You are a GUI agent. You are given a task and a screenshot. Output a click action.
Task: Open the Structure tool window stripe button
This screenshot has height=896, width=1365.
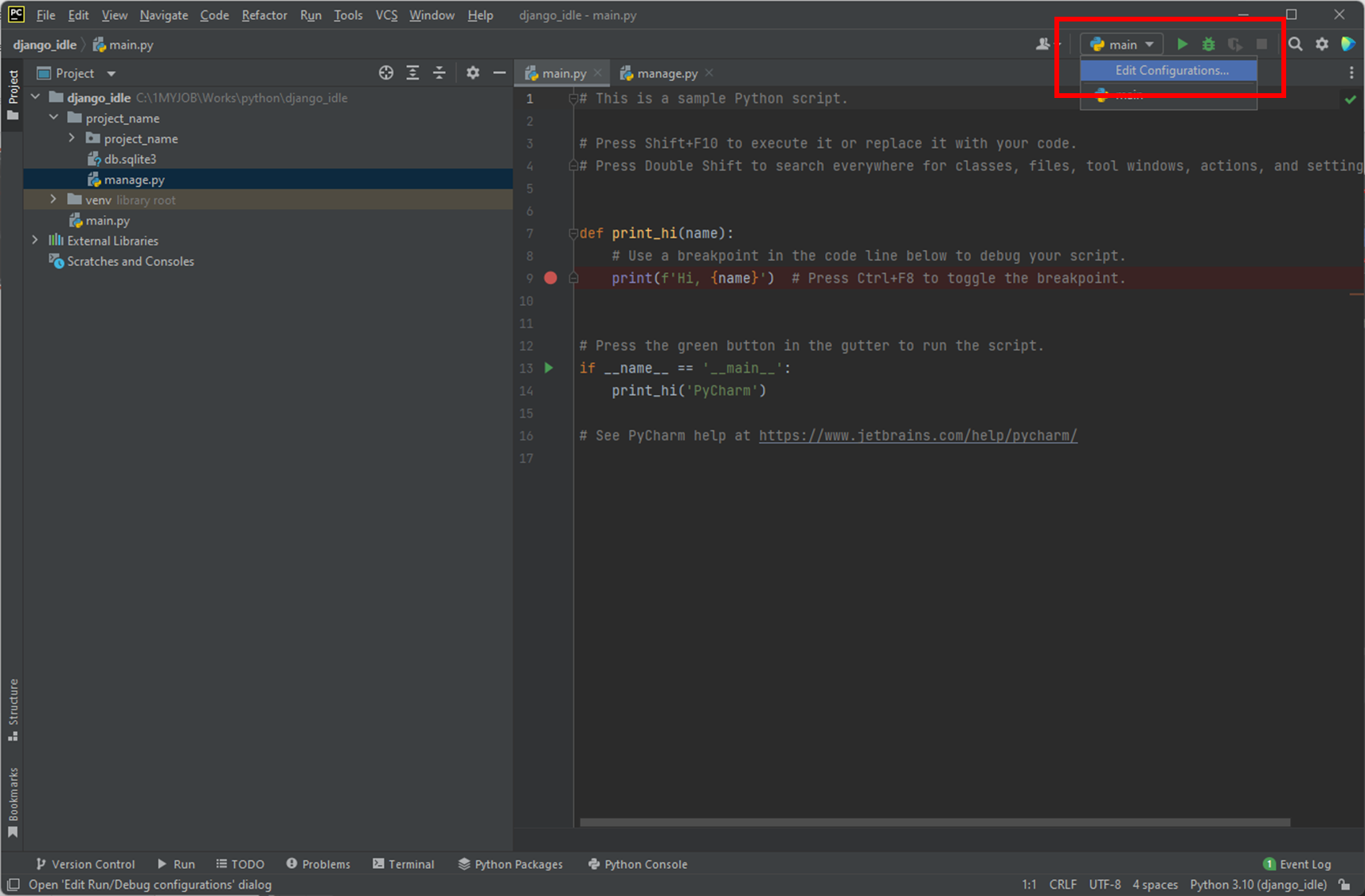coord(13,710)
